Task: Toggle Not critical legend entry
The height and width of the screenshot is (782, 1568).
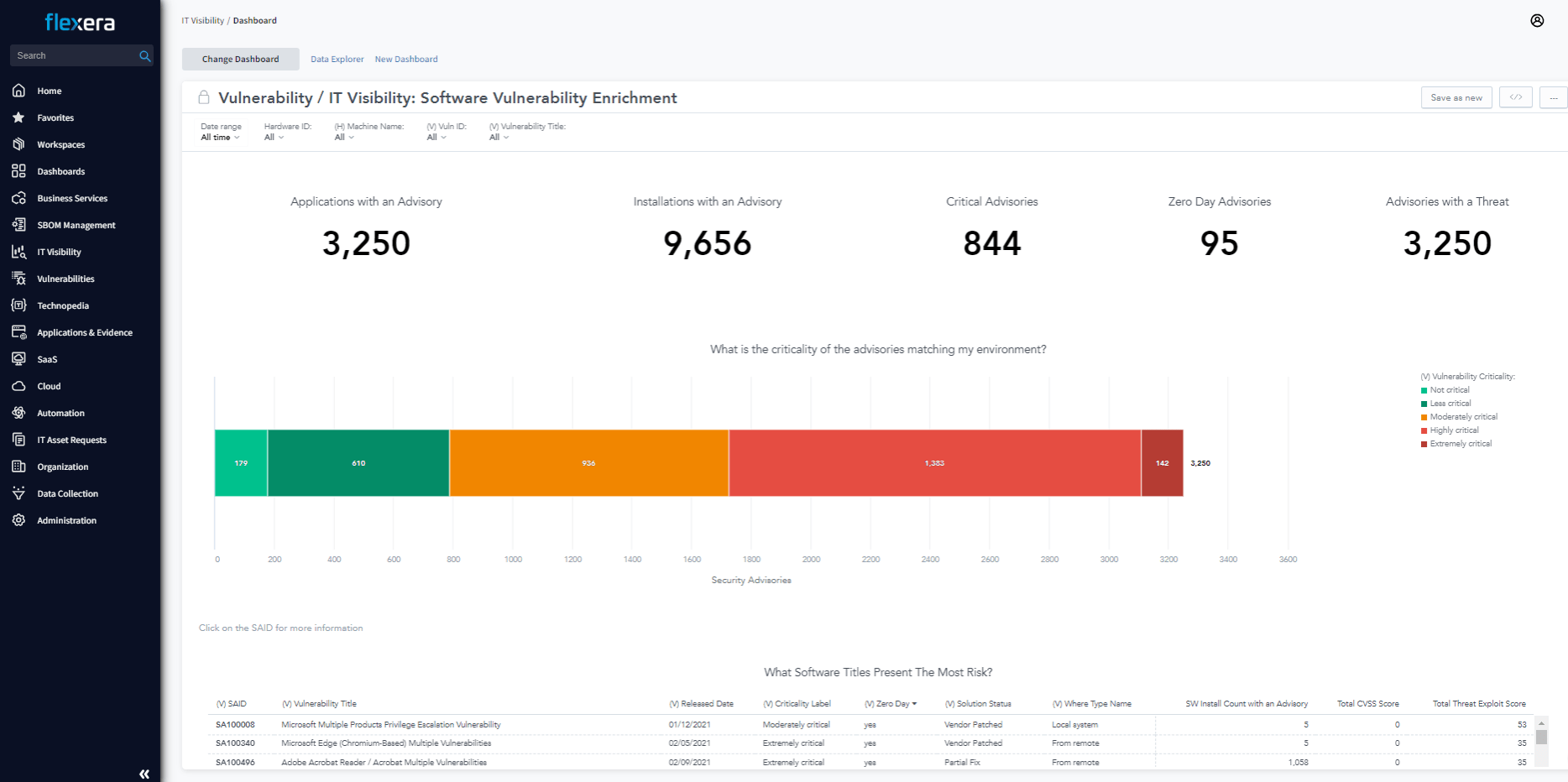Action: pos(1449,390)
